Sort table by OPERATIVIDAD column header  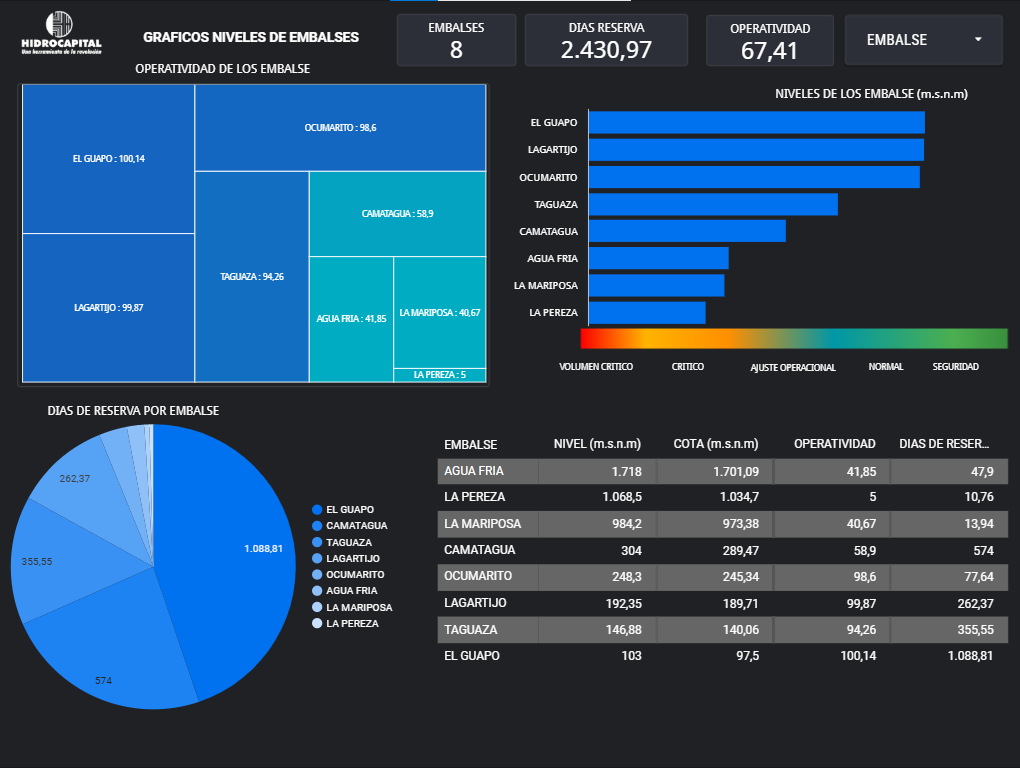pos(834,444)
